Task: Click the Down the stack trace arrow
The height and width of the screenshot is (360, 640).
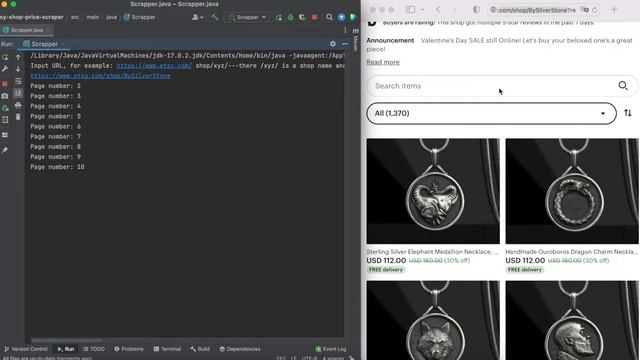Action: [x=18, y=69]
